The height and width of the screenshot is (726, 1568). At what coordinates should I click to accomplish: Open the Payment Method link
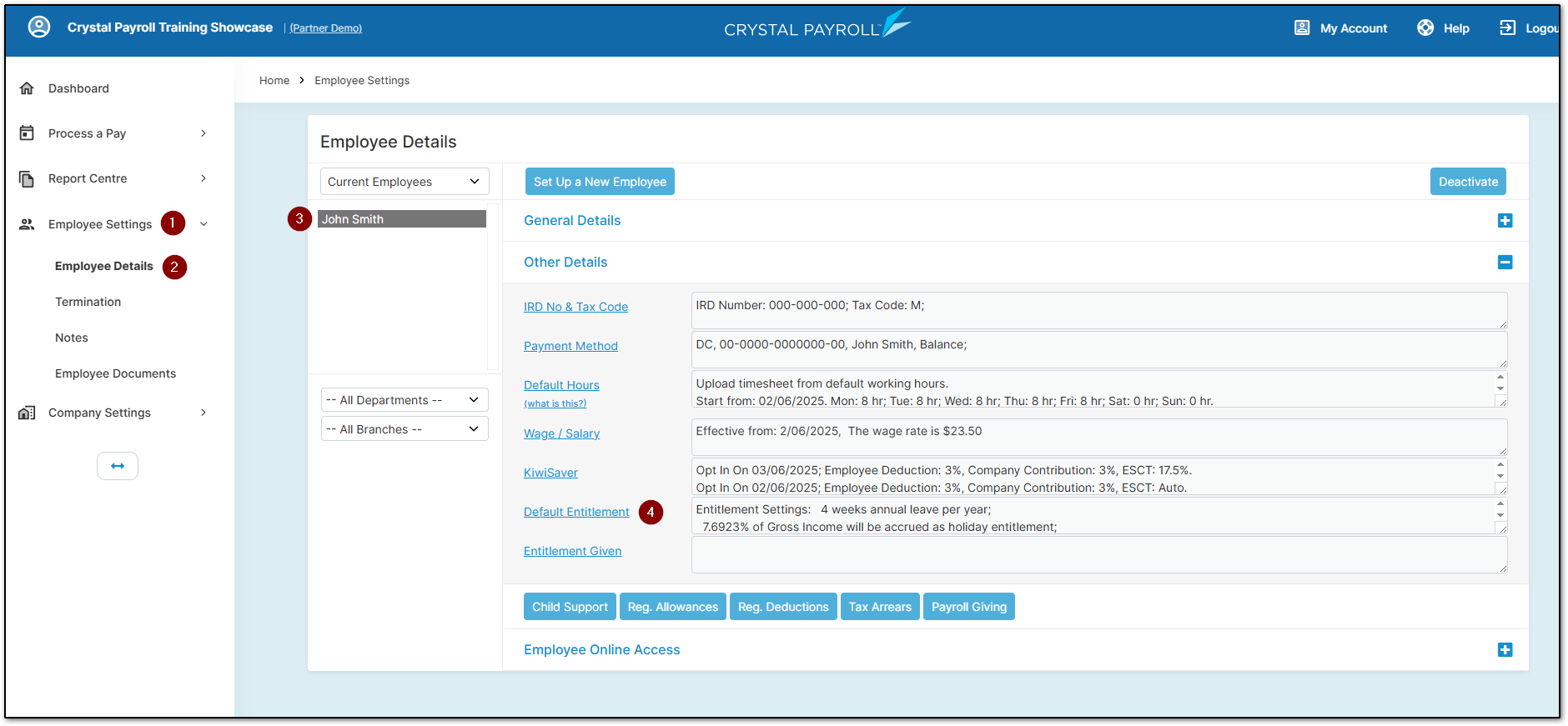pyautogui.click(x=570, y=346)
